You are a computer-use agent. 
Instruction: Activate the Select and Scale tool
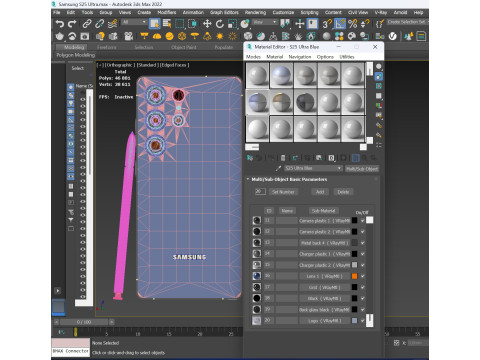[232, 24]
